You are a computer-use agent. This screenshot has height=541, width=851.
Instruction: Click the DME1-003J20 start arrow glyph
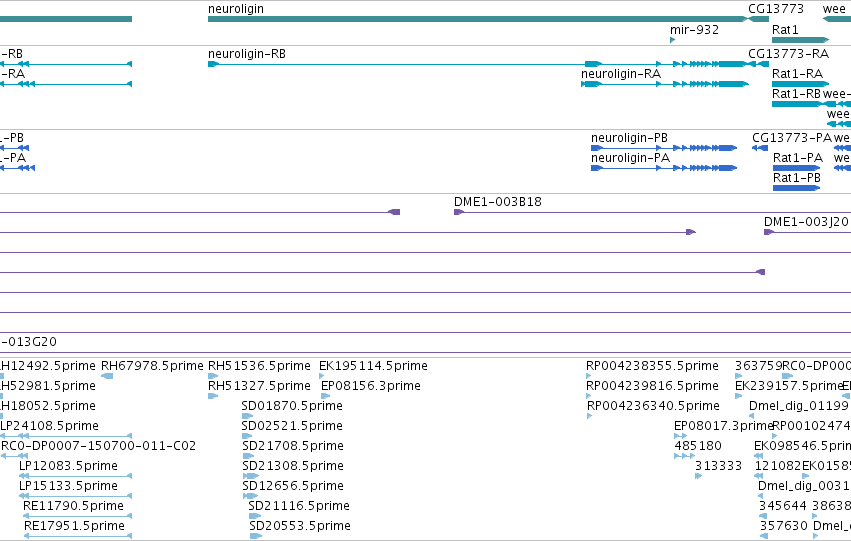(x=769, y=232)
